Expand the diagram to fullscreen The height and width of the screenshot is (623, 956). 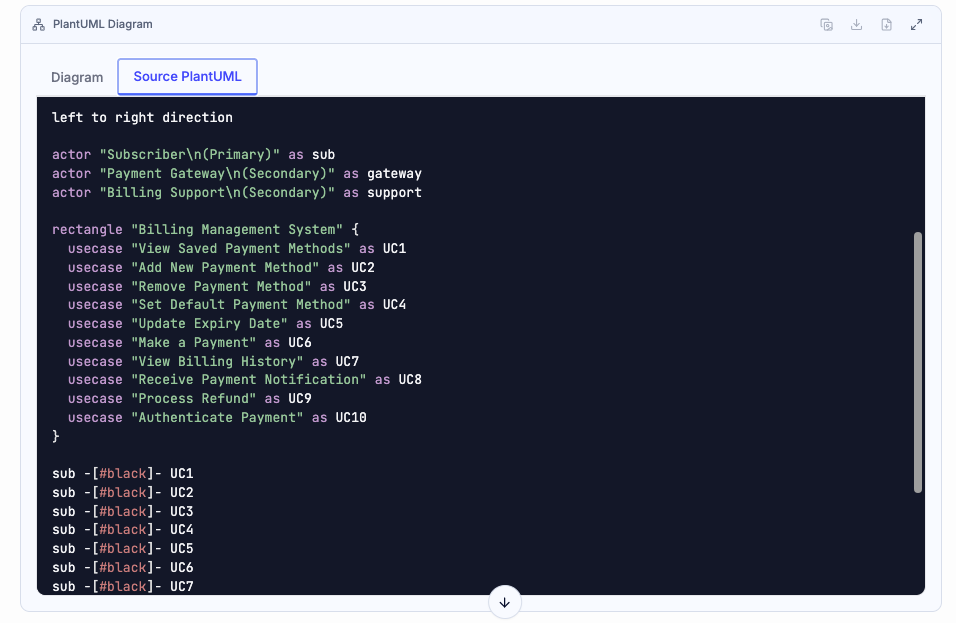pyautogui.click(x=916, y=24)
